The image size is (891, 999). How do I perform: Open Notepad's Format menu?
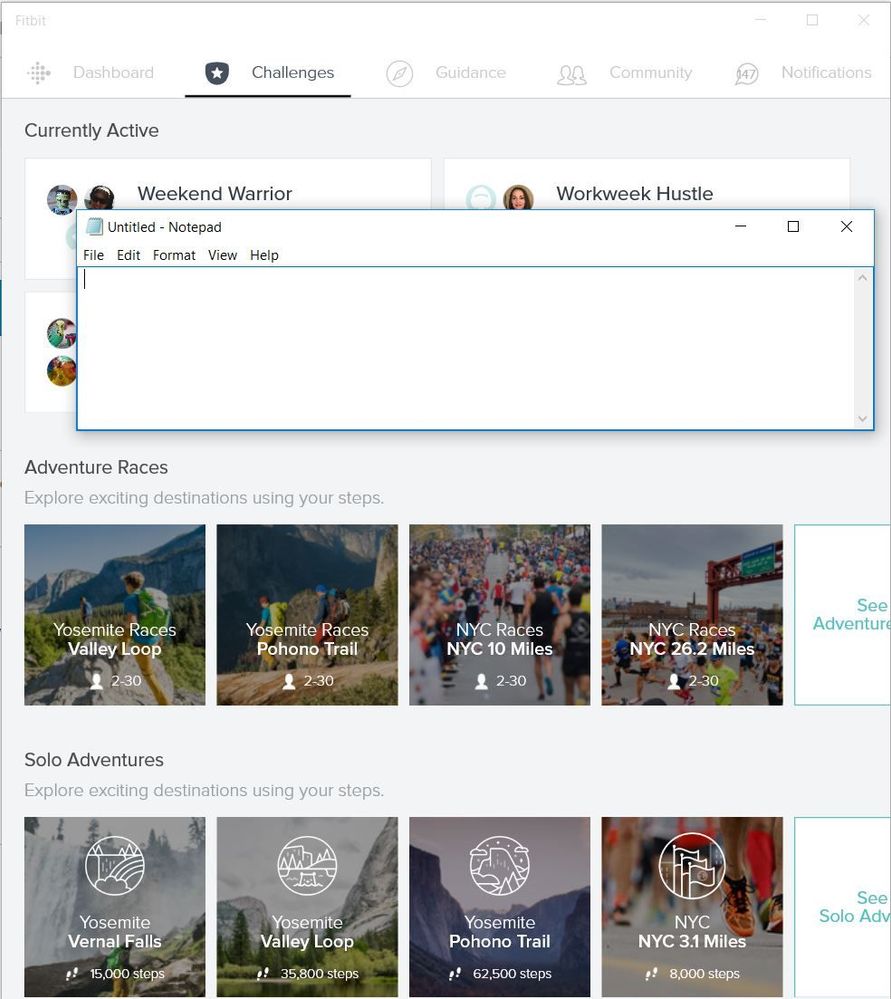(x=174, y=255)
